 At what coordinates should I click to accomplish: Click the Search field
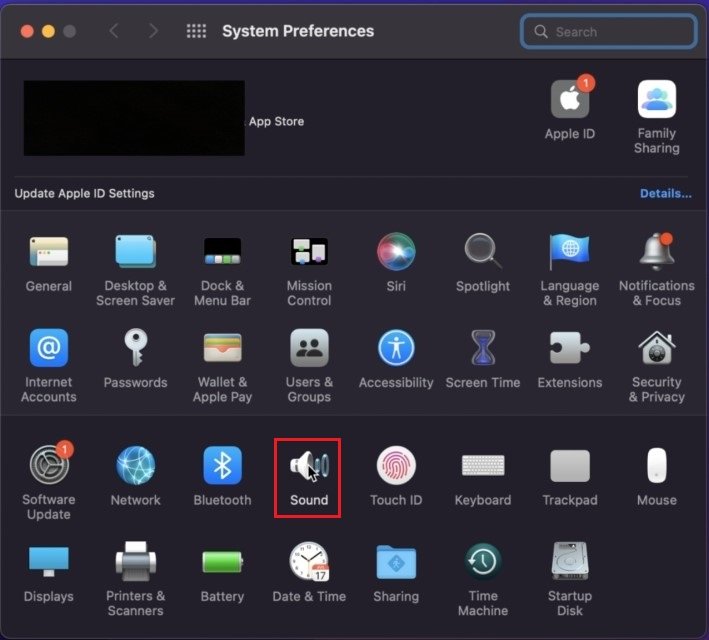(609, 31)
